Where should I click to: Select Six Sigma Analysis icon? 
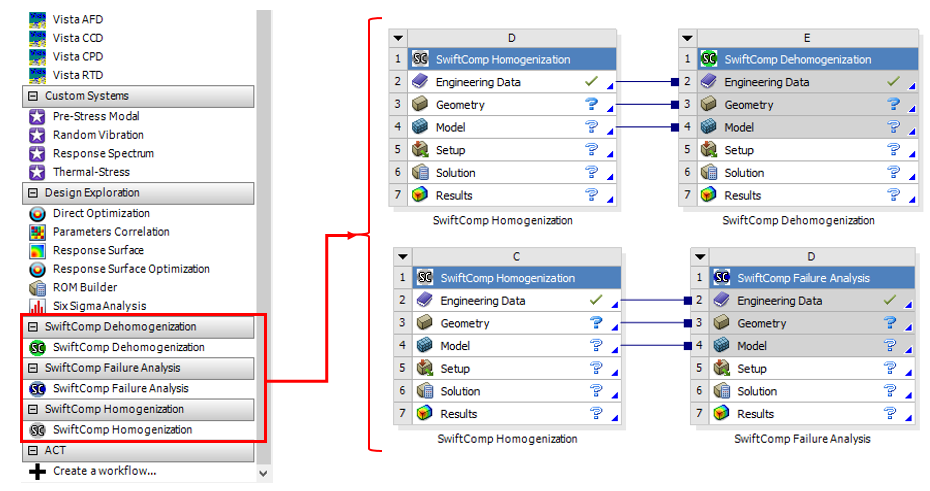37,306
